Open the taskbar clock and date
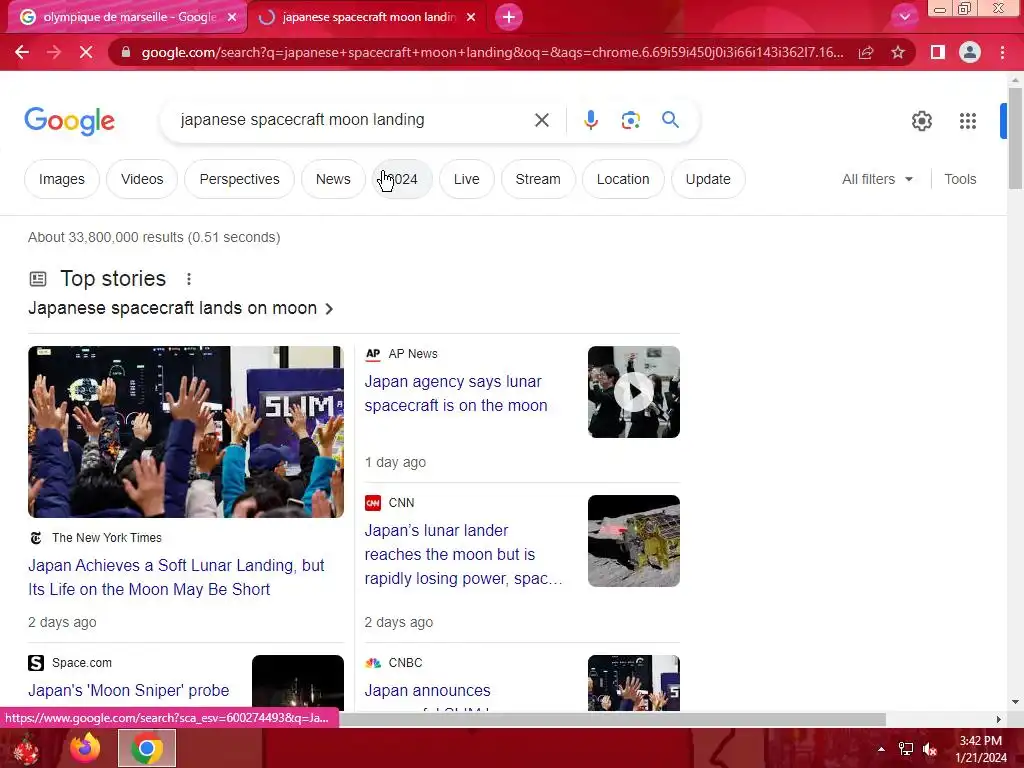The width and height of the screenshot is (1024, 768). [x=981, y=749]
